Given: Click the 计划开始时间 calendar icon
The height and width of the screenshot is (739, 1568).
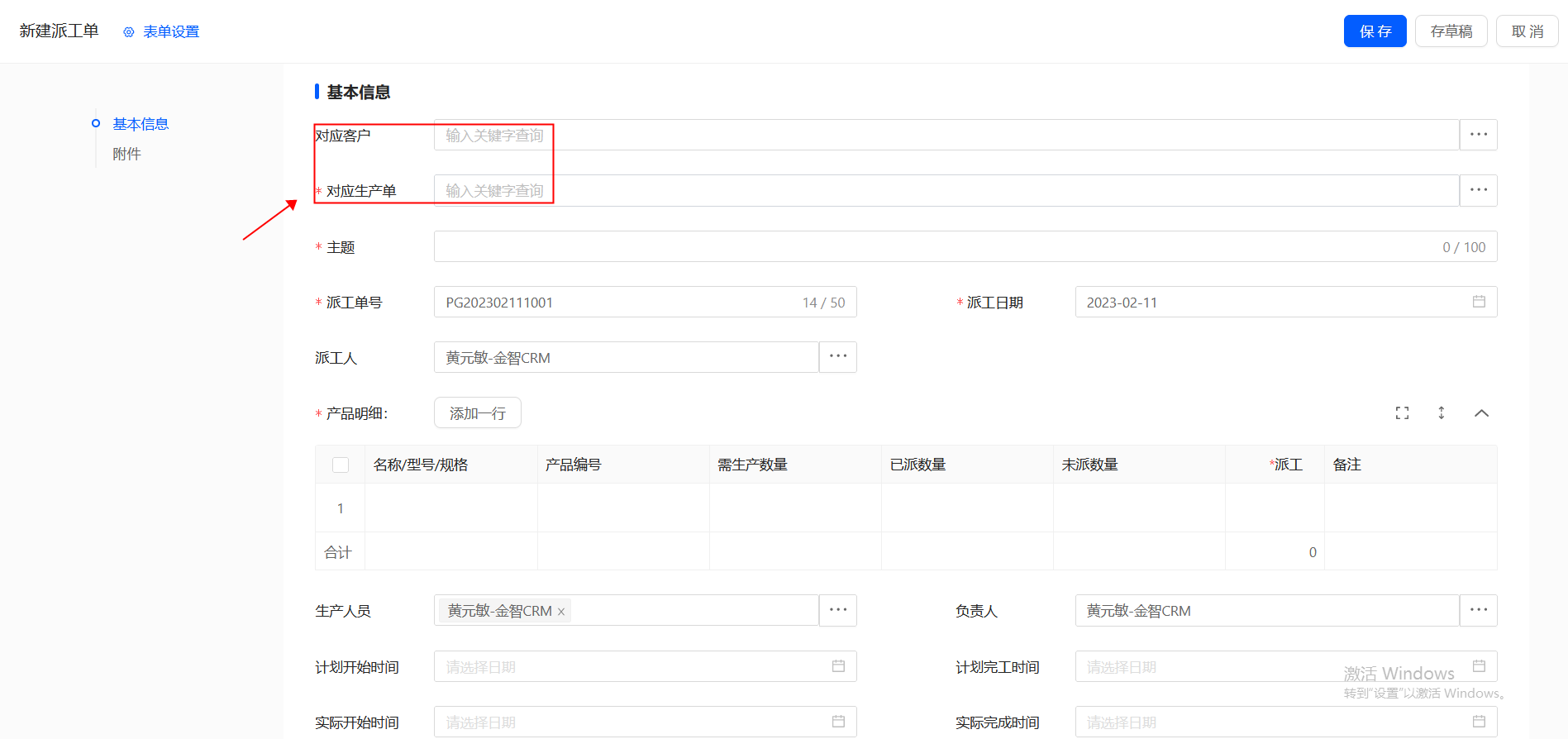Looking at the screenshot, I should point(838,666).
